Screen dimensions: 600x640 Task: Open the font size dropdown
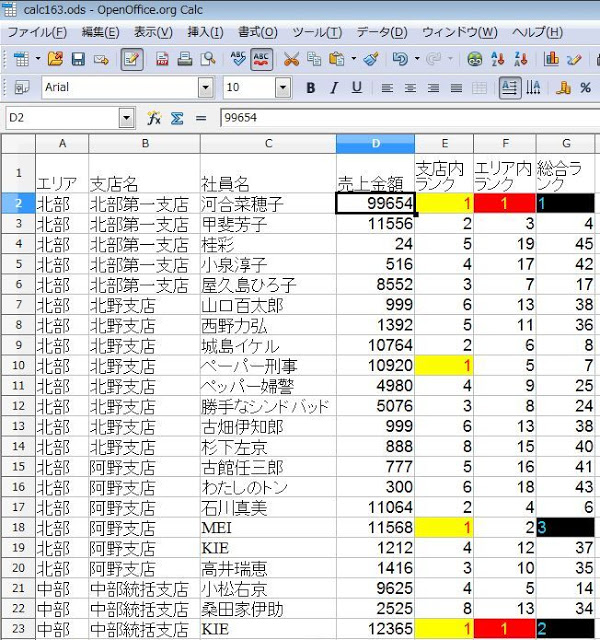[289, 88]
